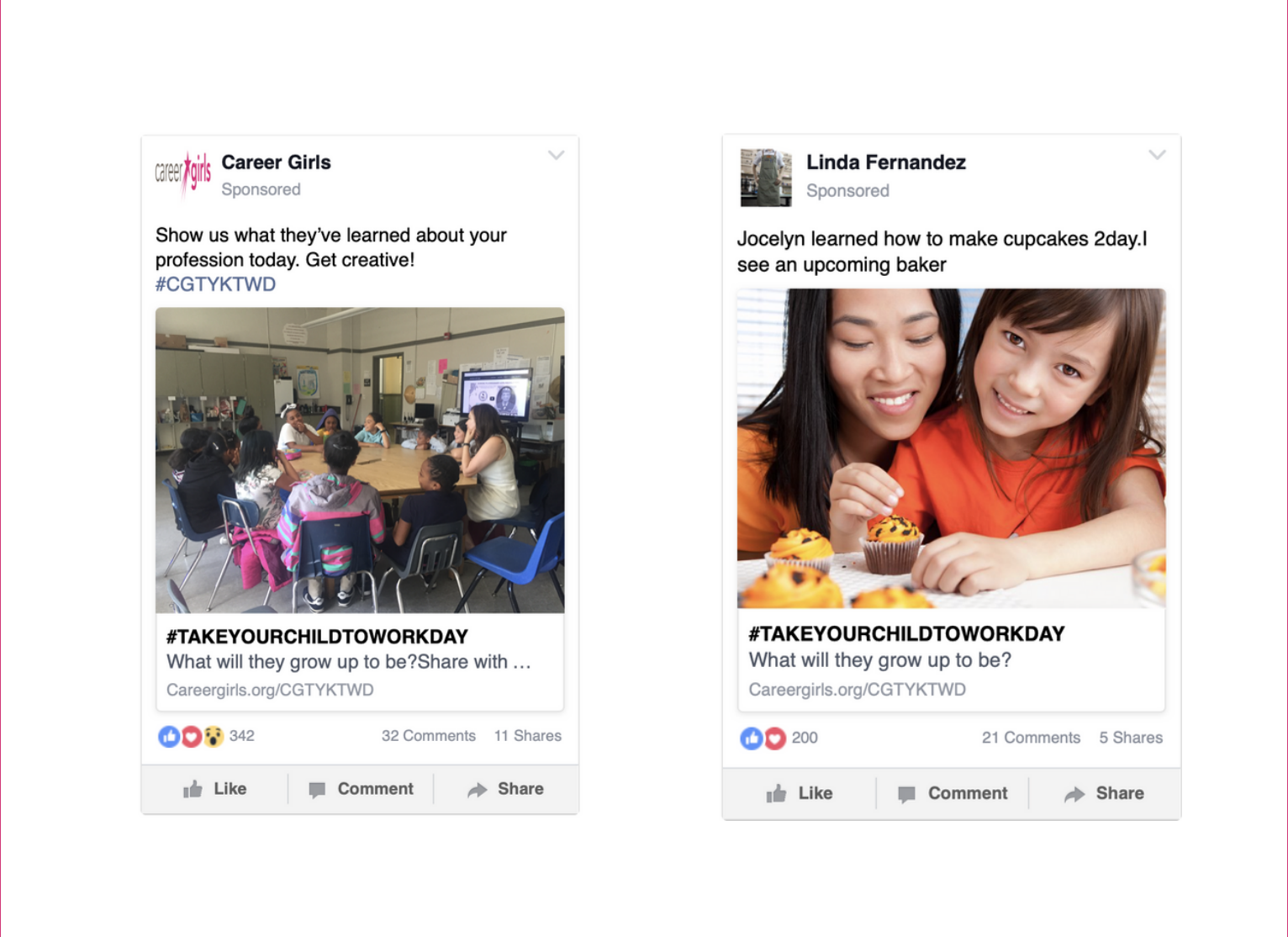Screen dimensions: 1288x937
Task: View the 11 Shares link
Action: 528,736
